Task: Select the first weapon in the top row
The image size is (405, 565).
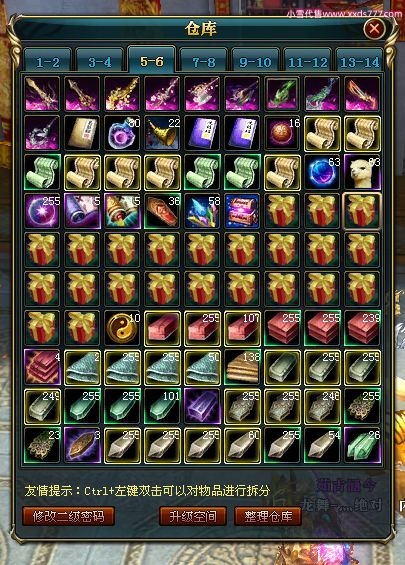Action: pyautogui.click(x=42, y=94)
